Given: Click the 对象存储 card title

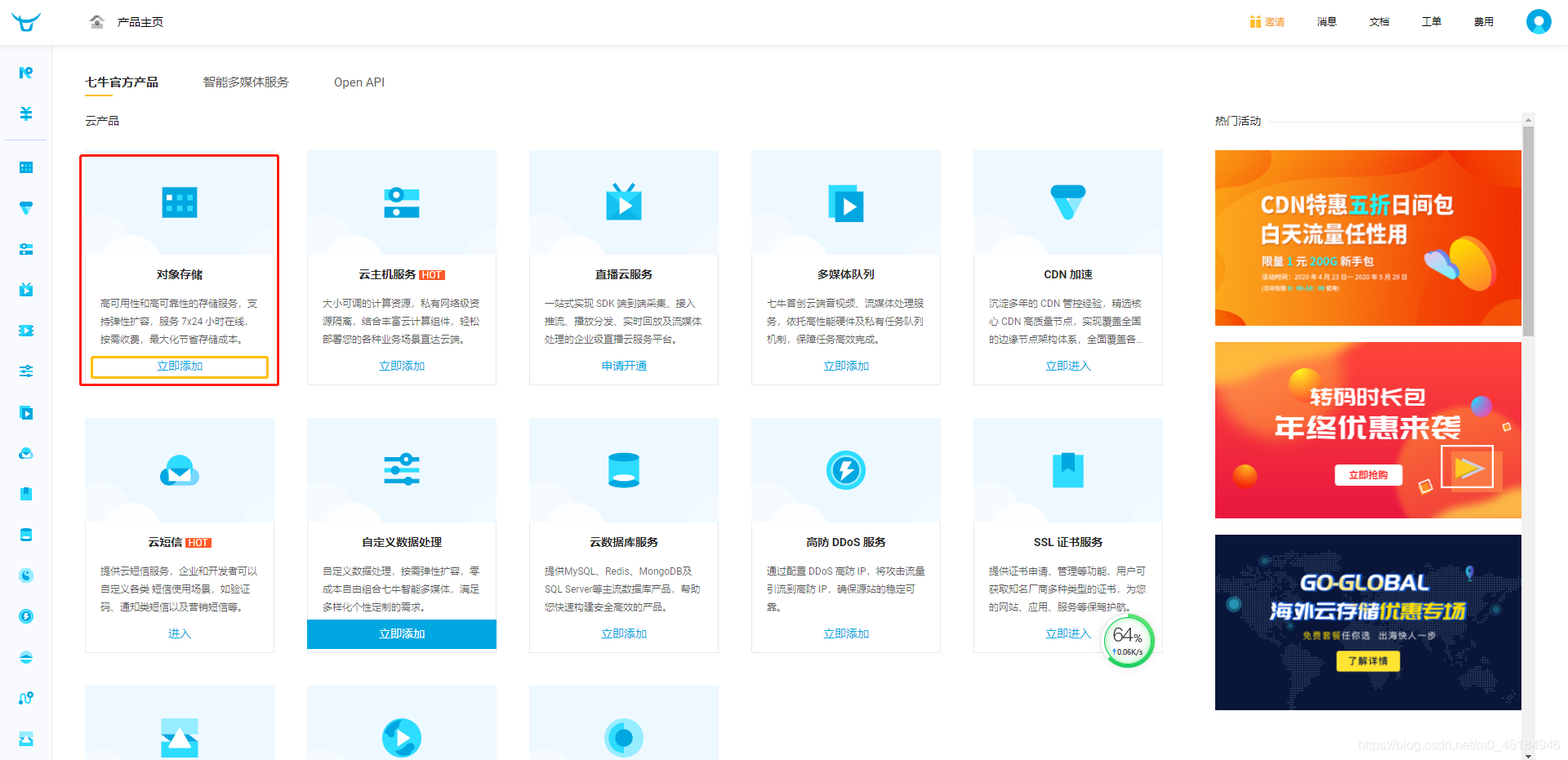Looking at the screenshot, I should (x=180, y=275).
